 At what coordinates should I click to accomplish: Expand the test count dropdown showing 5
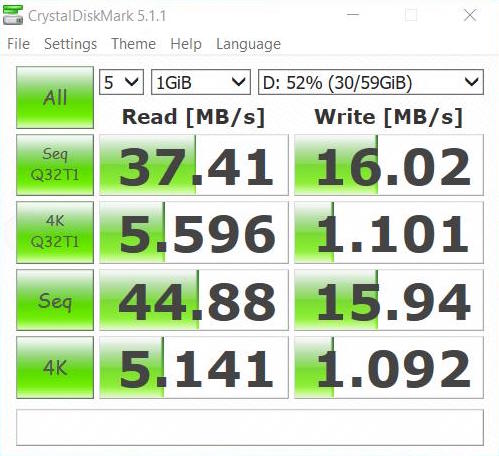pos(121,82)
